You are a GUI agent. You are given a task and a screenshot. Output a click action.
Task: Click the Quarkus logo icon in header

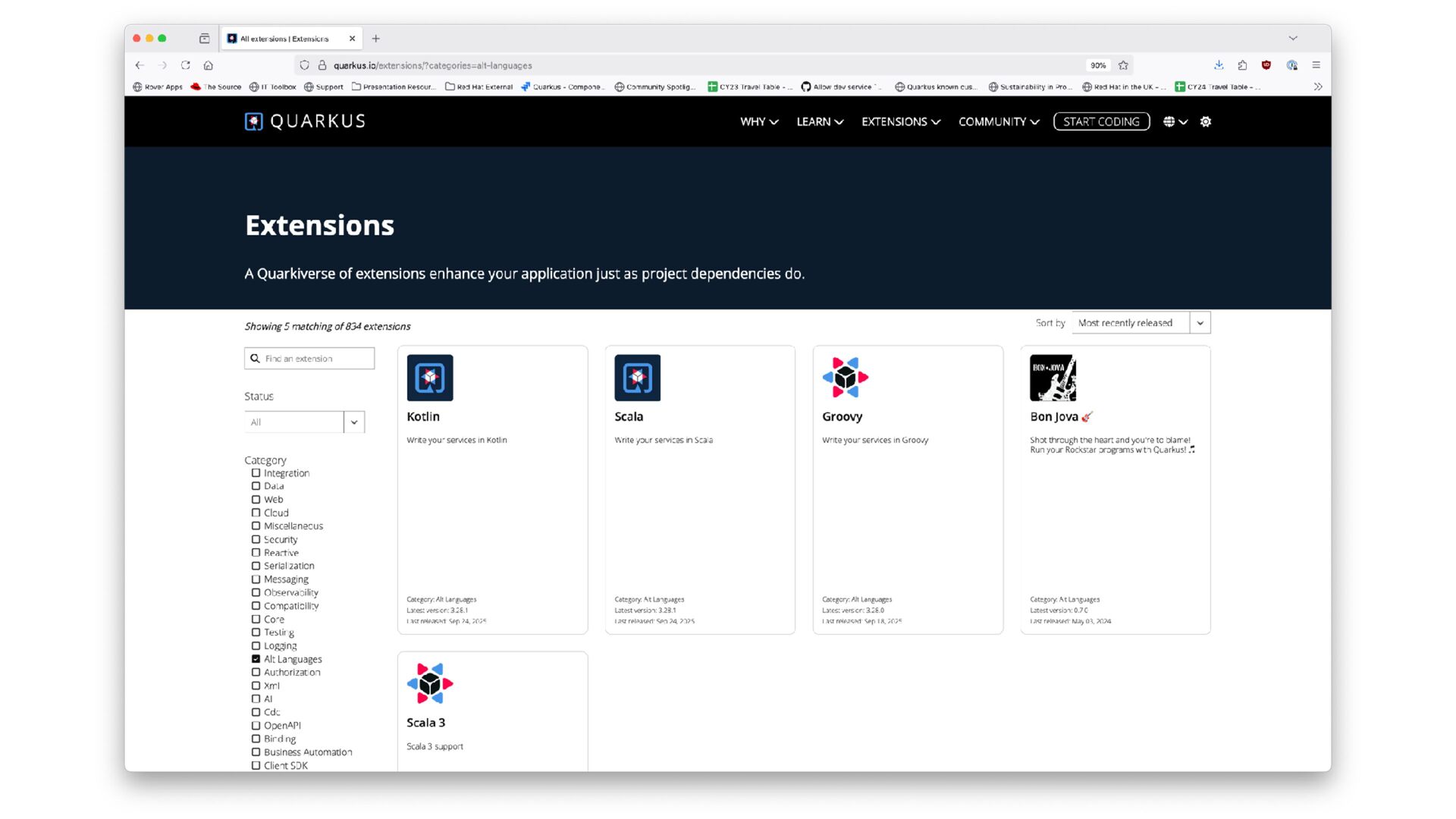pyautogui.click(x=253, y=121)
